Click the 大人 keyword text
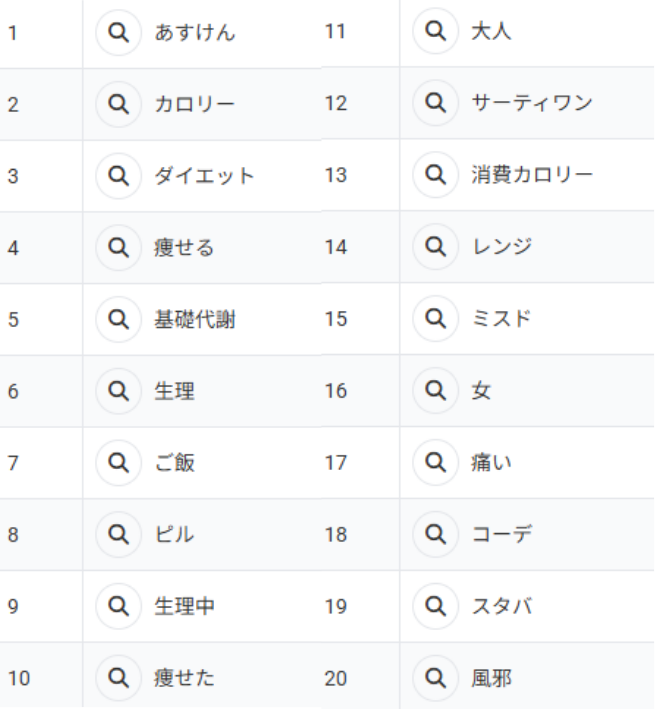The width and height of the screenshot is (655, 710). point(491,32)
